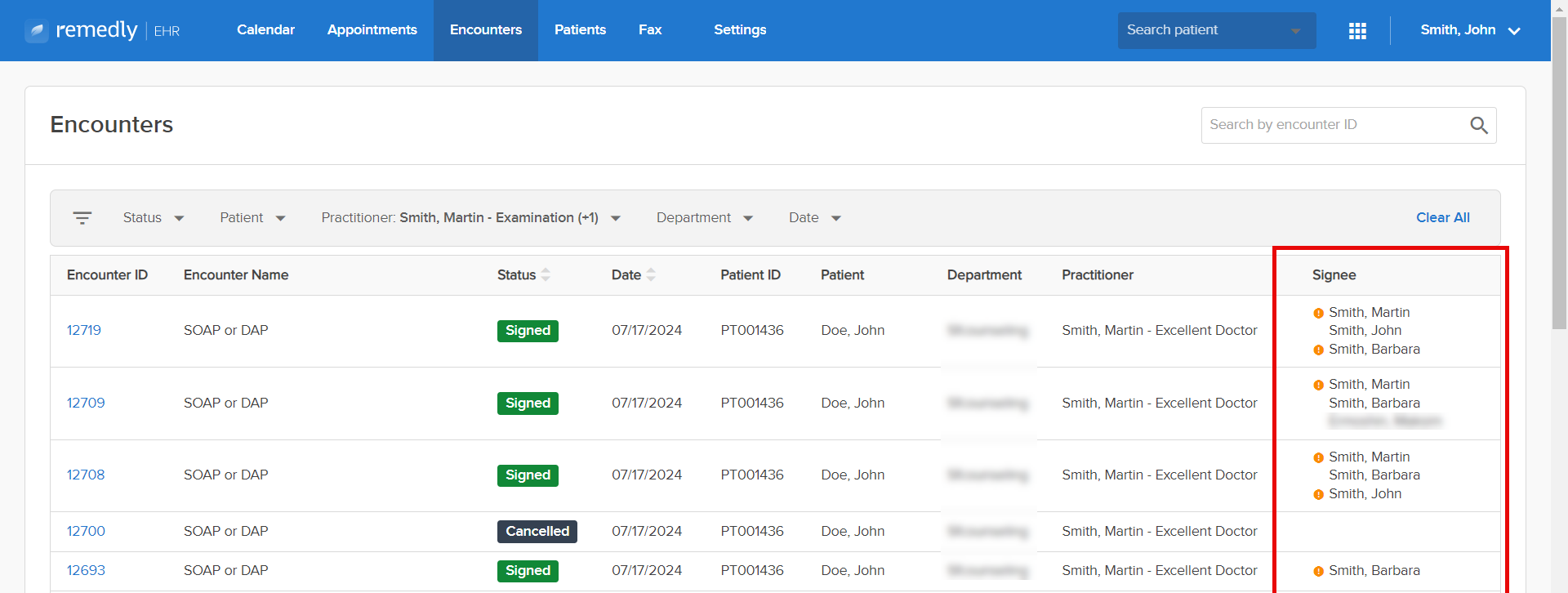Click warning icon beside Smith, Barbara in row 12693
The height and width of the screenshot is (593, 1568).
[x=1318, y=571]
